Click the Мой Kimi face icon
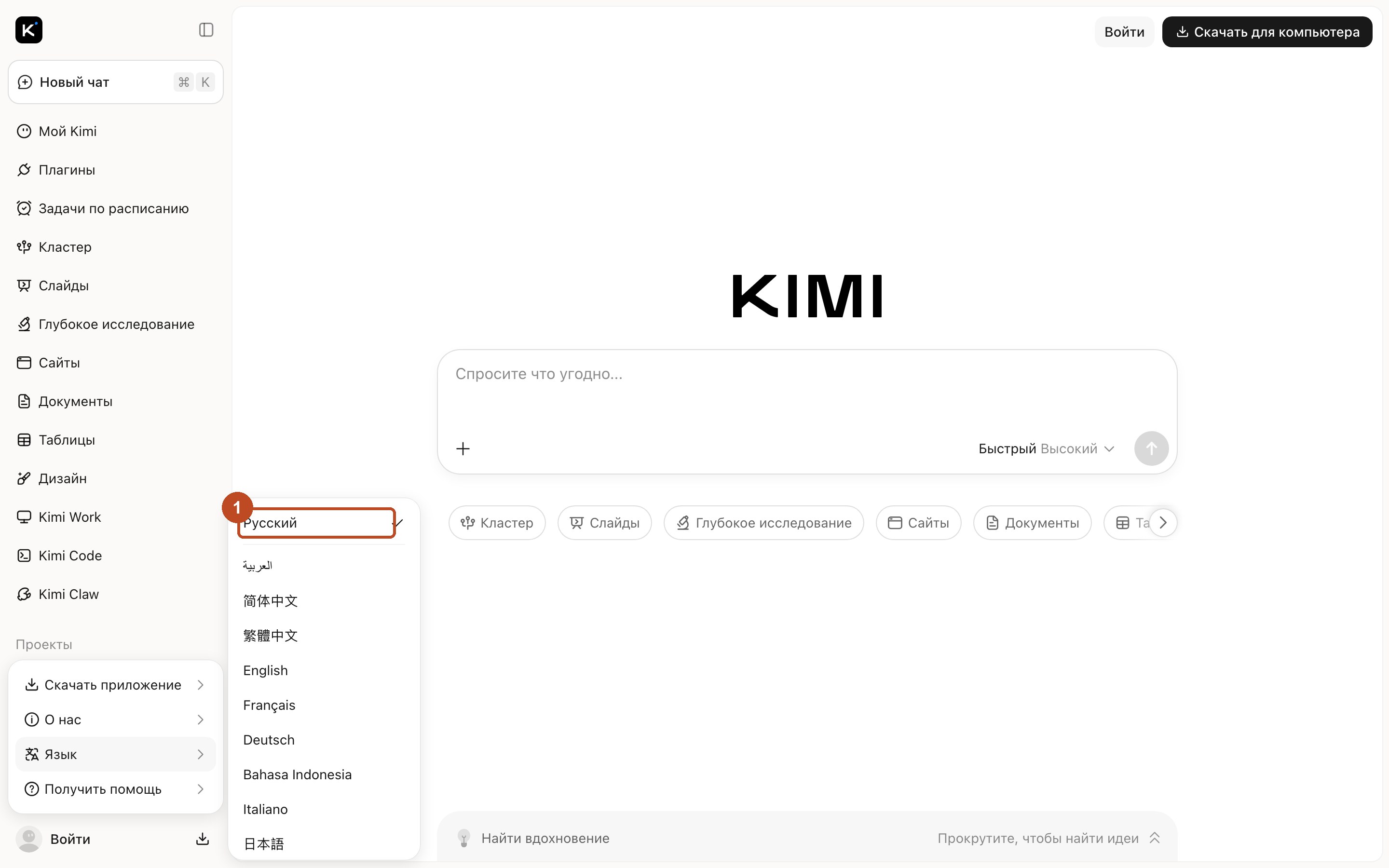Viewport: 1389px width, 868px height. [x=24, y=132]
